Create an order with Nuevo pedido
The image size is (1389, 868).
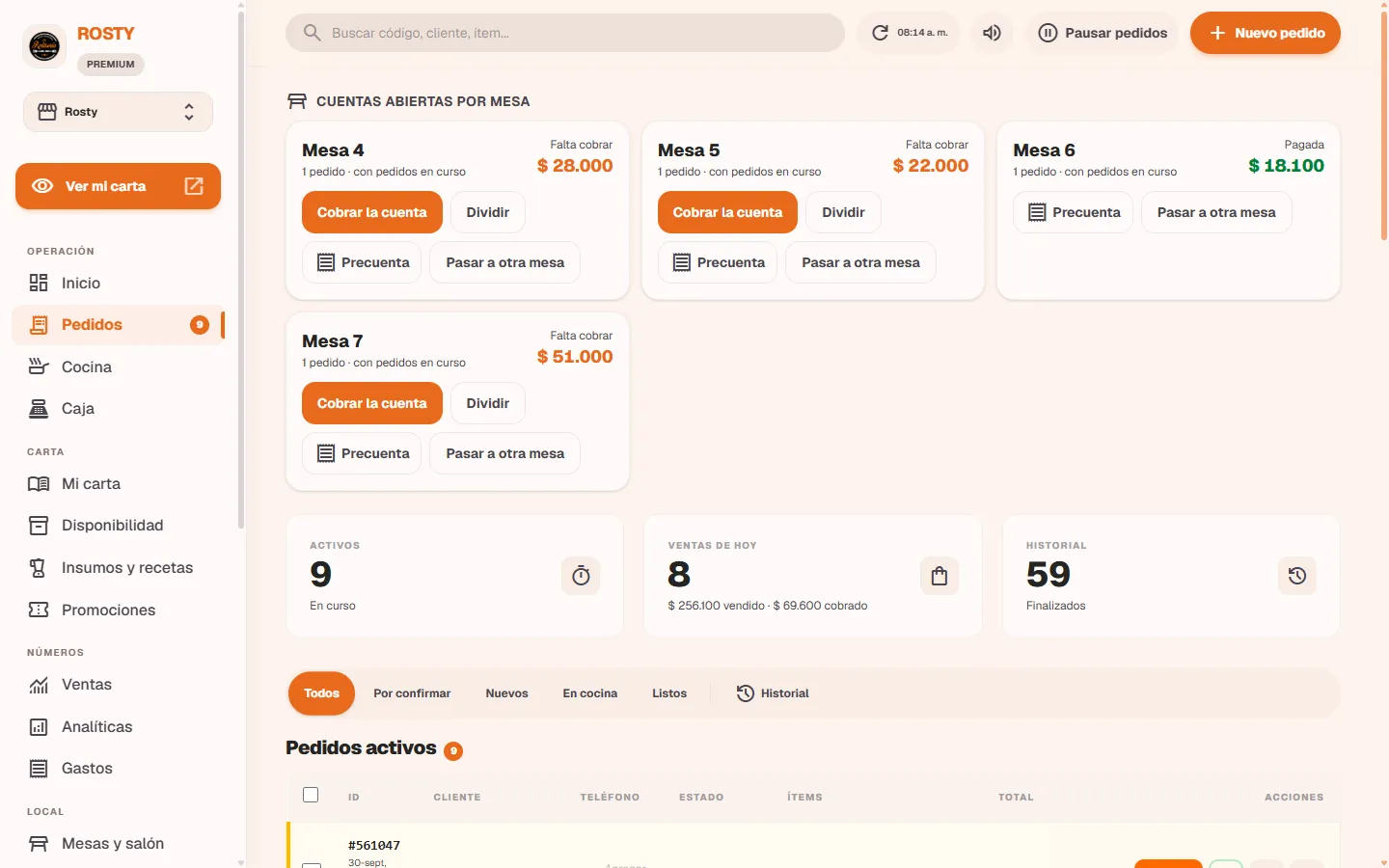(1266, 33)
